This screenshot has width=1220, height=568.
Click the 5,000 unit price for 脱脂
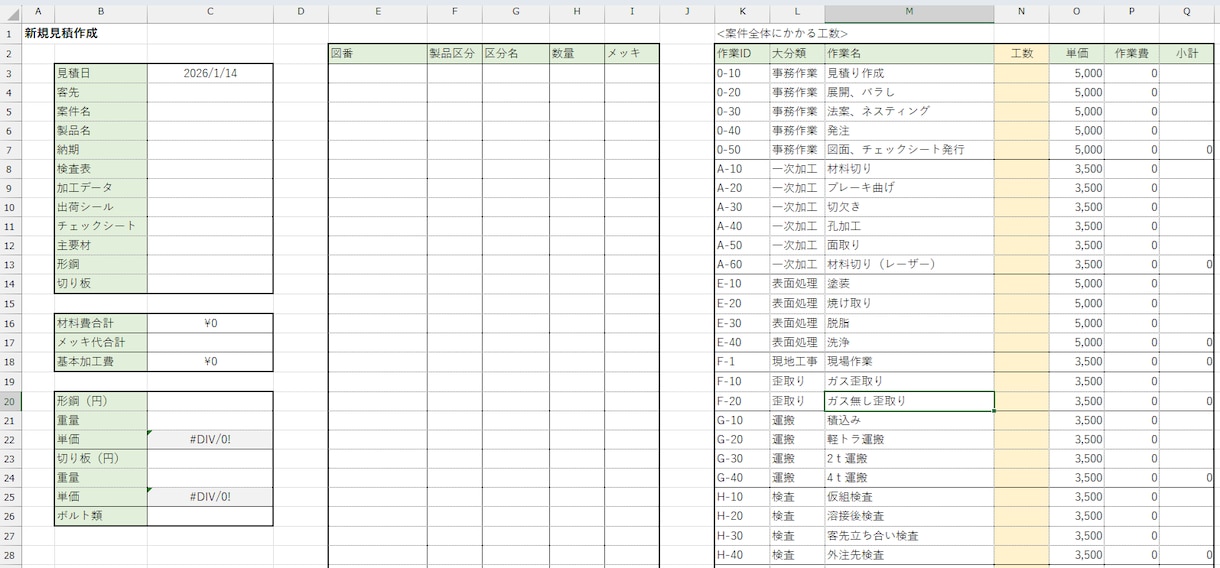pos(1077,323)
